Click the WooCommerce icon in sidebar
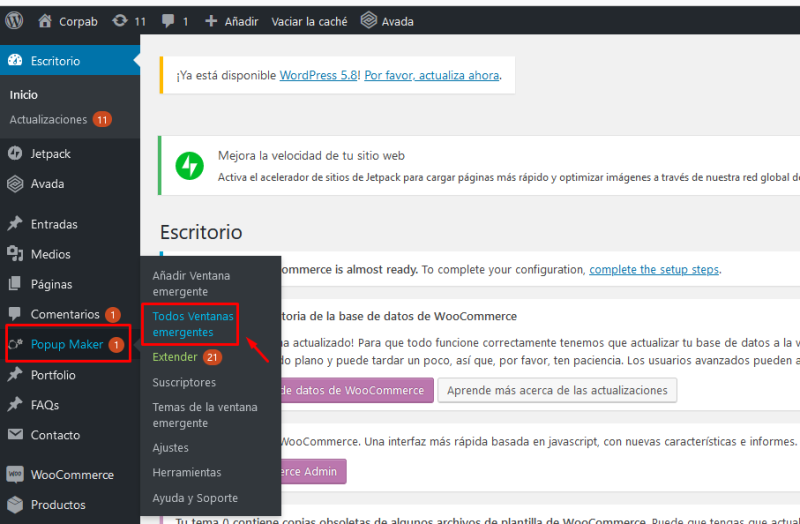Viewport: 800px width, 524px height. (15, 475)
